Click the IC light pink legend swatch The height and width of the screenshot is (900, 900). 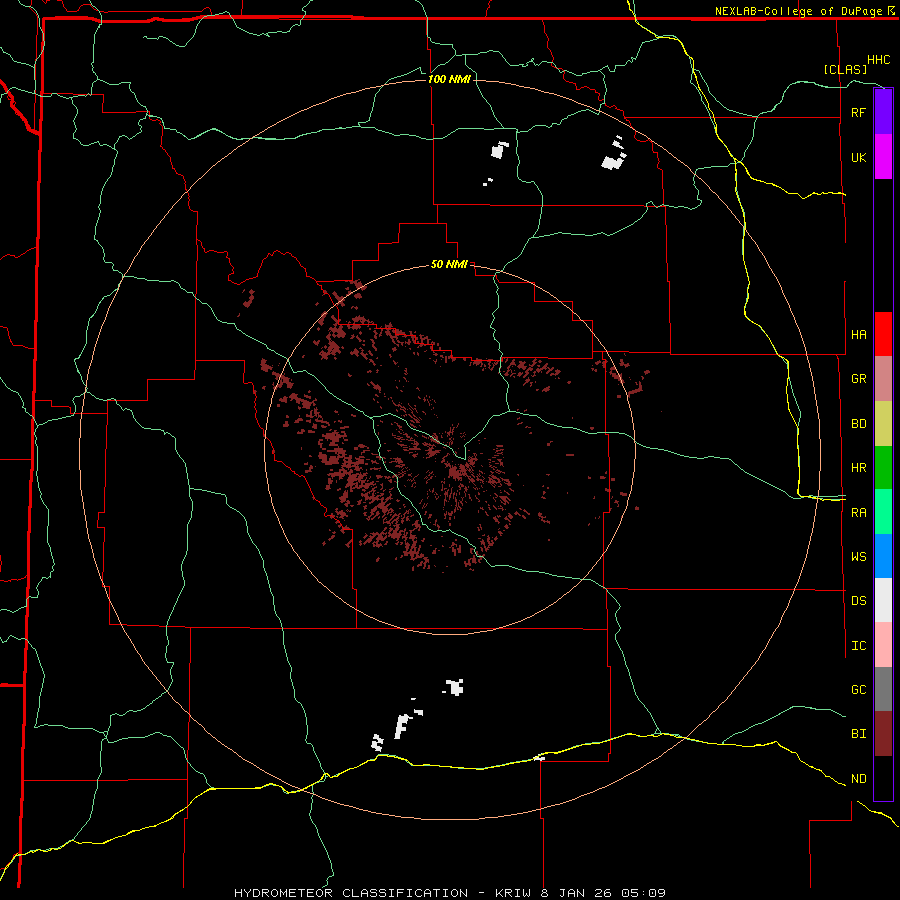(x=883, y=645)
